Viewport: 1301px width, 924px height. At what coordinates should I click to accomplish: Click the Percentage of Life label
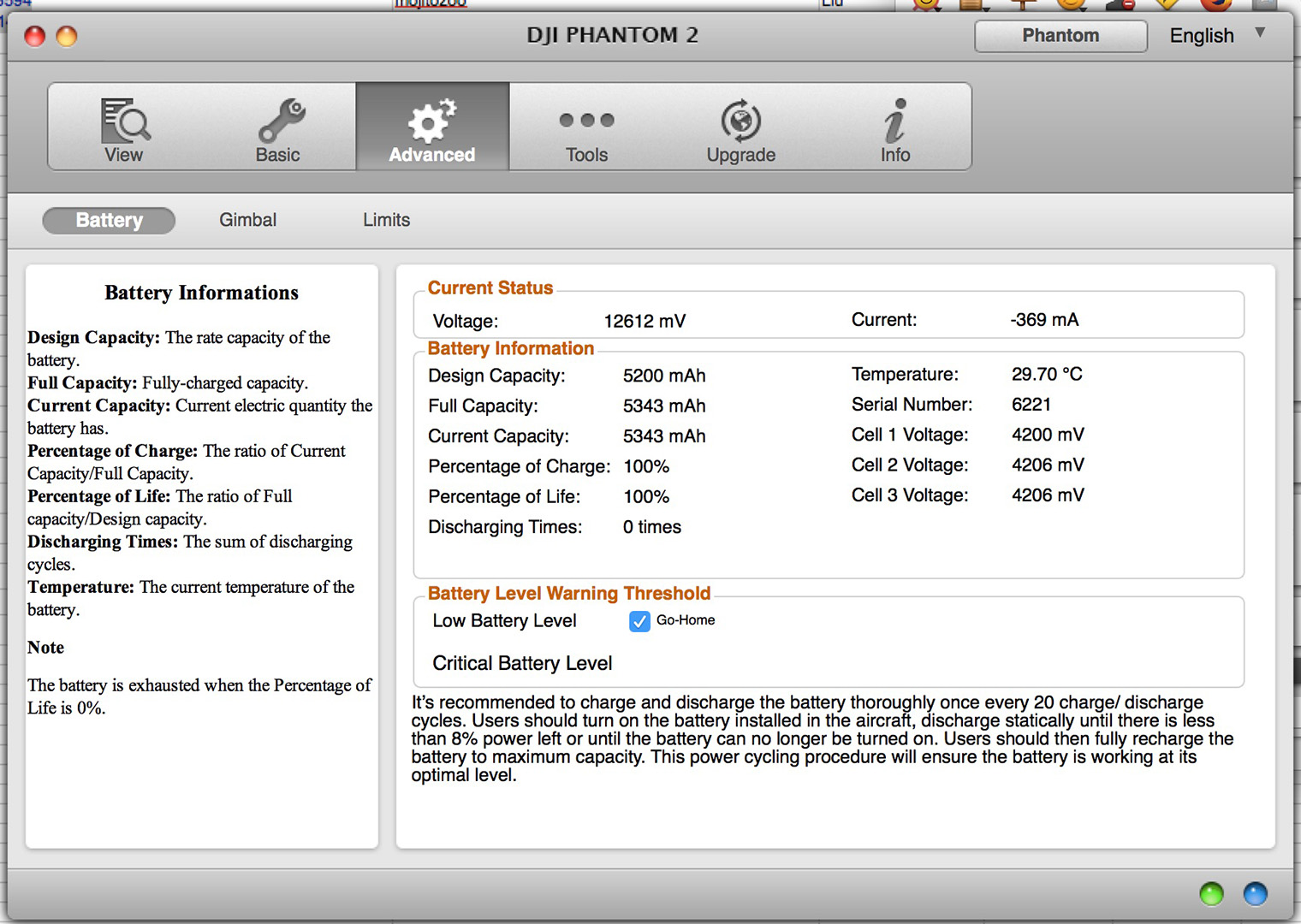coord(504,497)
